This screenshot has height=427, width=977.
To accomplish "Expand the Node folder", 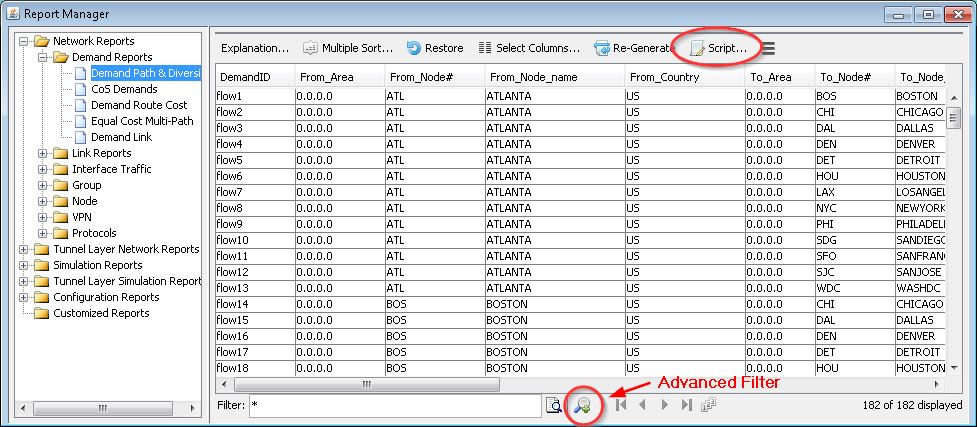I will (x=42, y=201).
